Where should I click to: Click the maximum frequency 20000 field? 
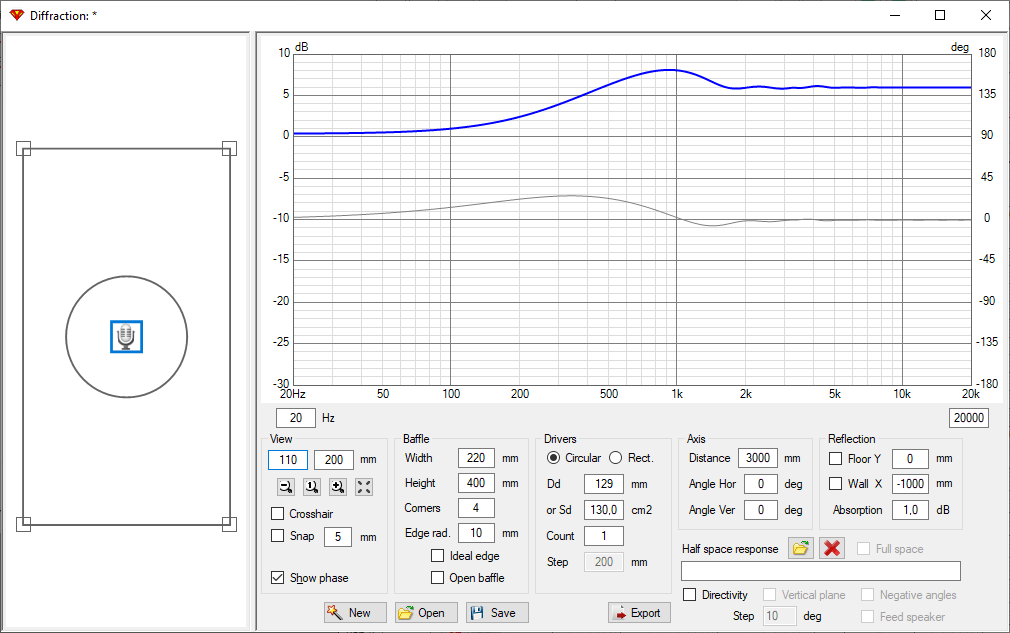tap(968, 418)
